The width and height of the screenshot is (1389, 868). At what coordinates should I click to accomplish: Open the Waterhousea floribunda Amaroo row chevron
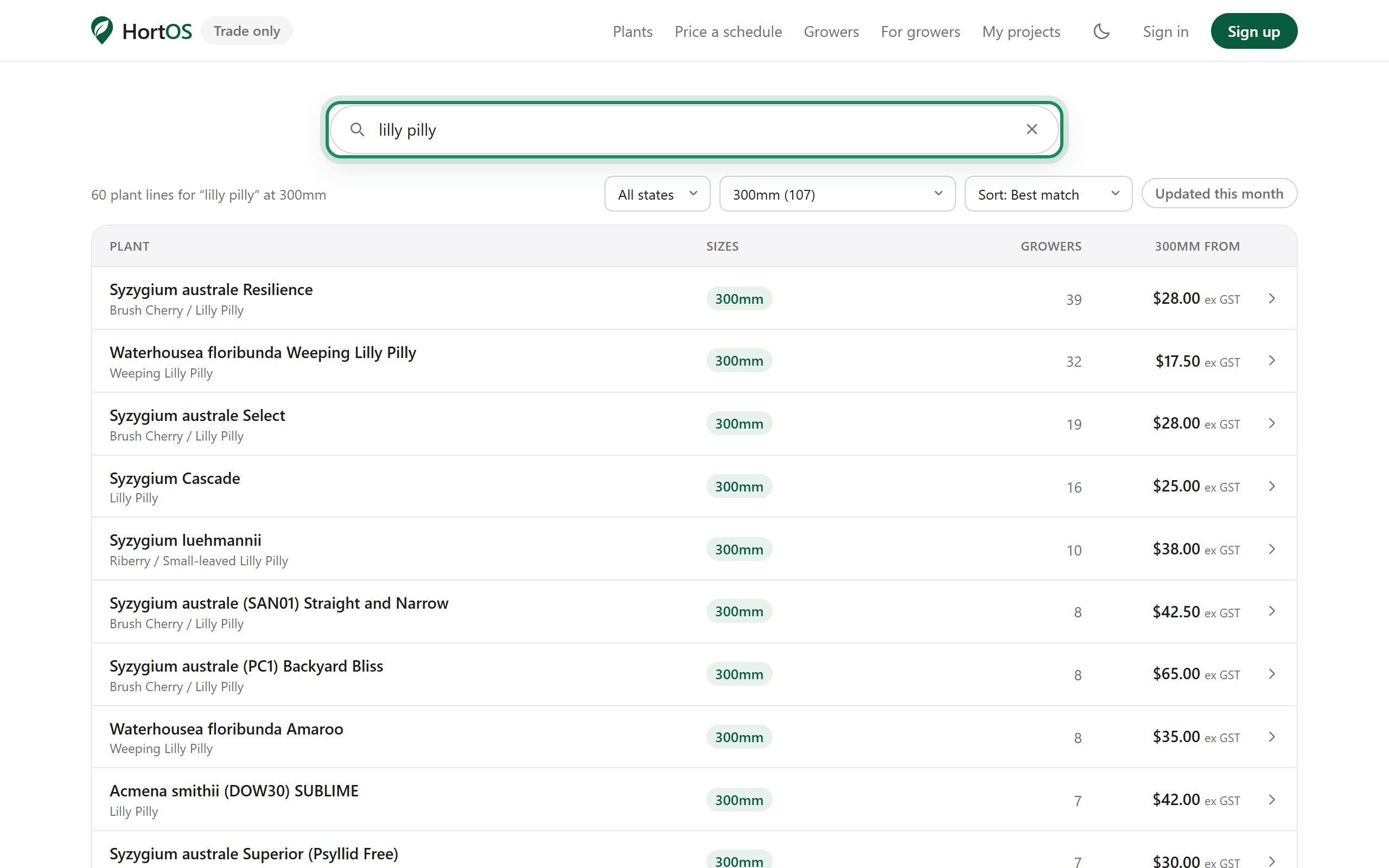(1272, 737)
